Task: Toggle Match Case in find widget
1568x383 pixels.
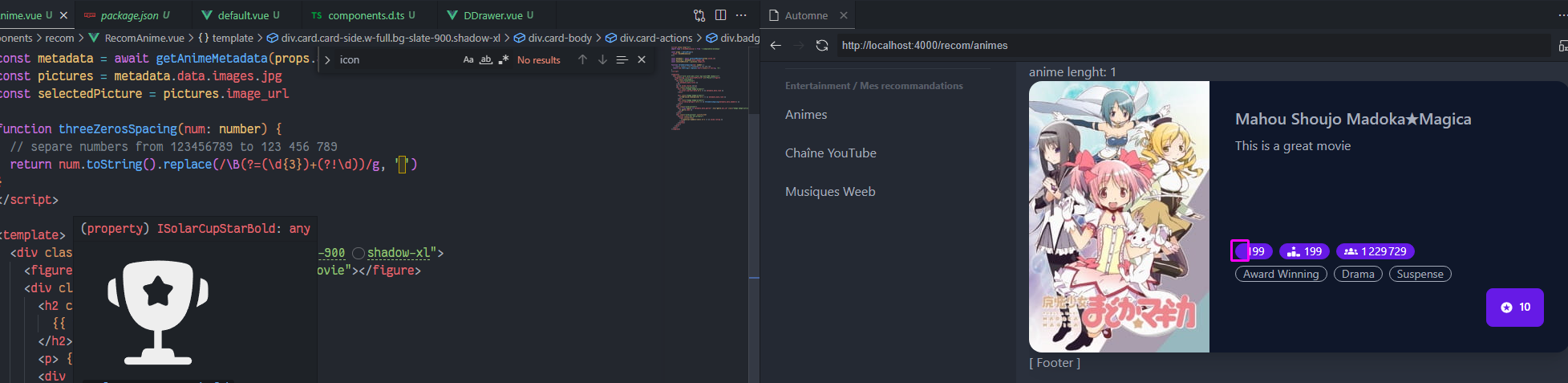Action: pos(468,59)
